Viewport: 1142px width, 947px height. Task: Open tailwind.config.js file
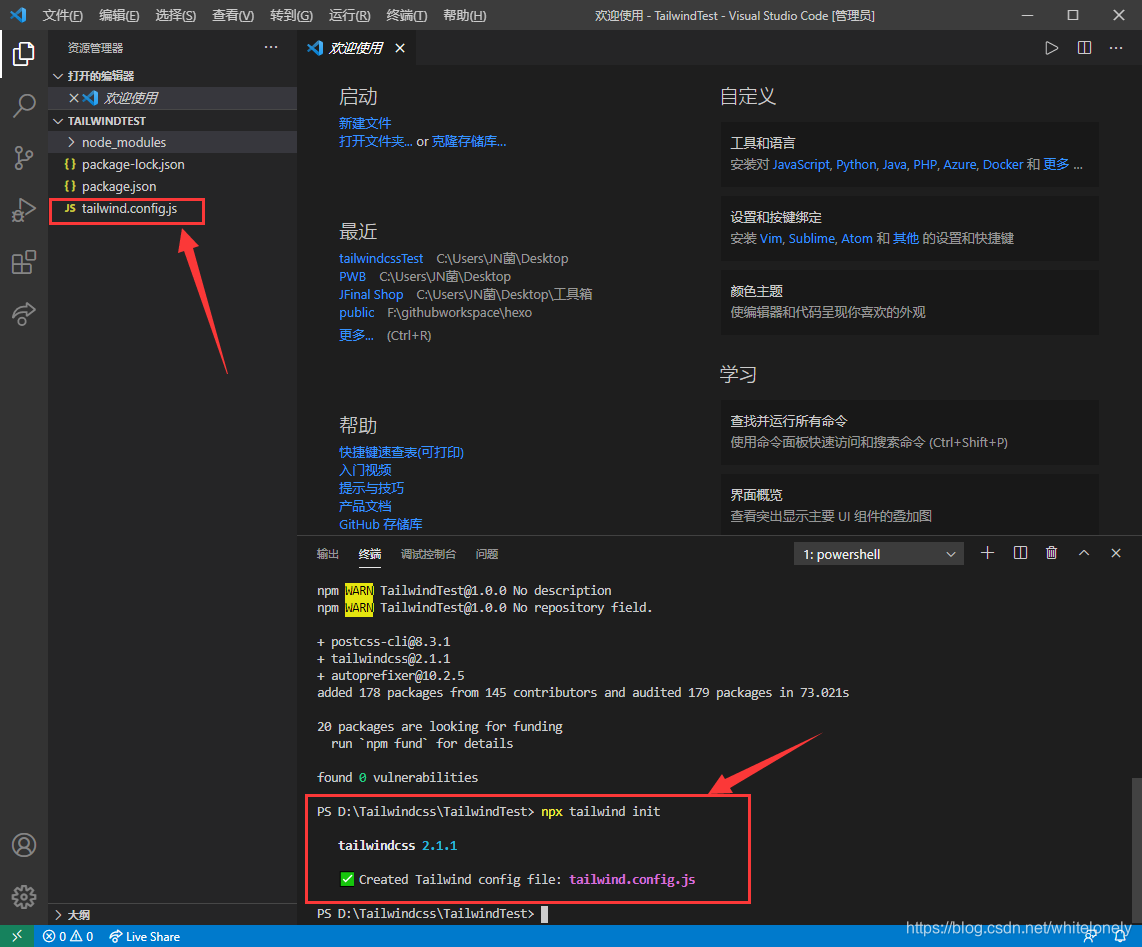128,209
